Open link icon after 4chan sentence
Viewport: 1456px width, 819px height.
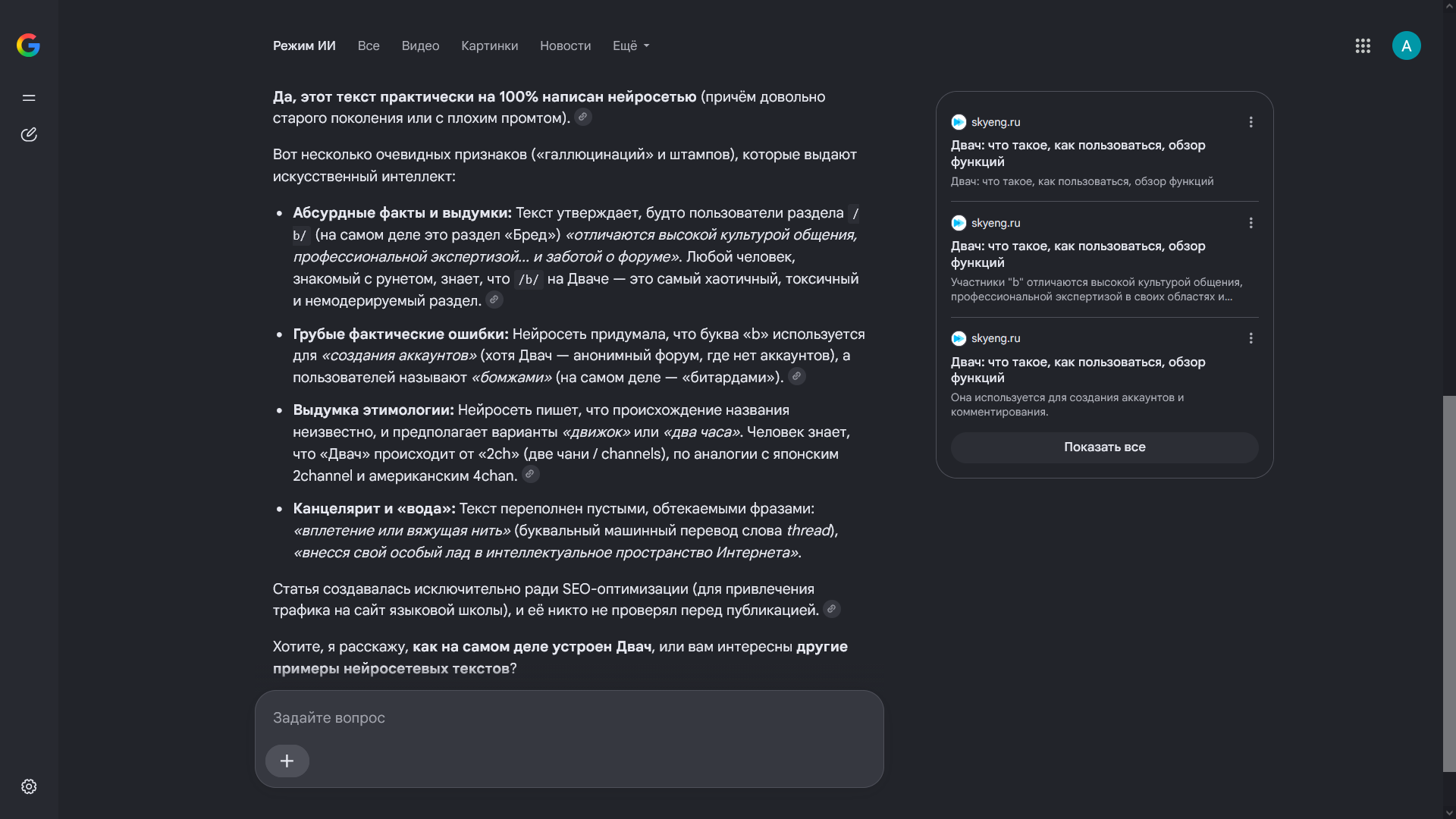531,474
